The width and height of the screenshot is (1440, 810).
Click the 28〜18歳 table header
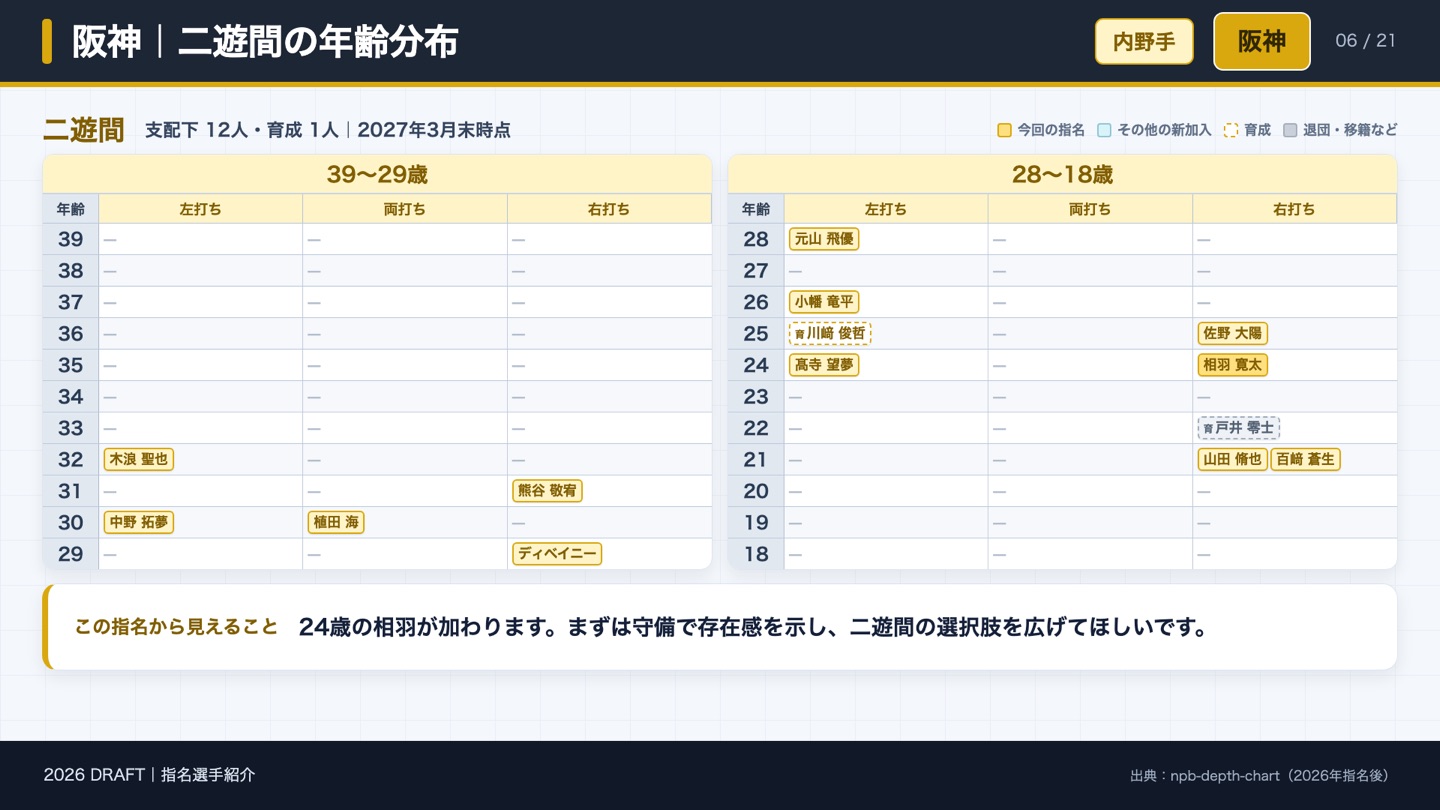1062,174
